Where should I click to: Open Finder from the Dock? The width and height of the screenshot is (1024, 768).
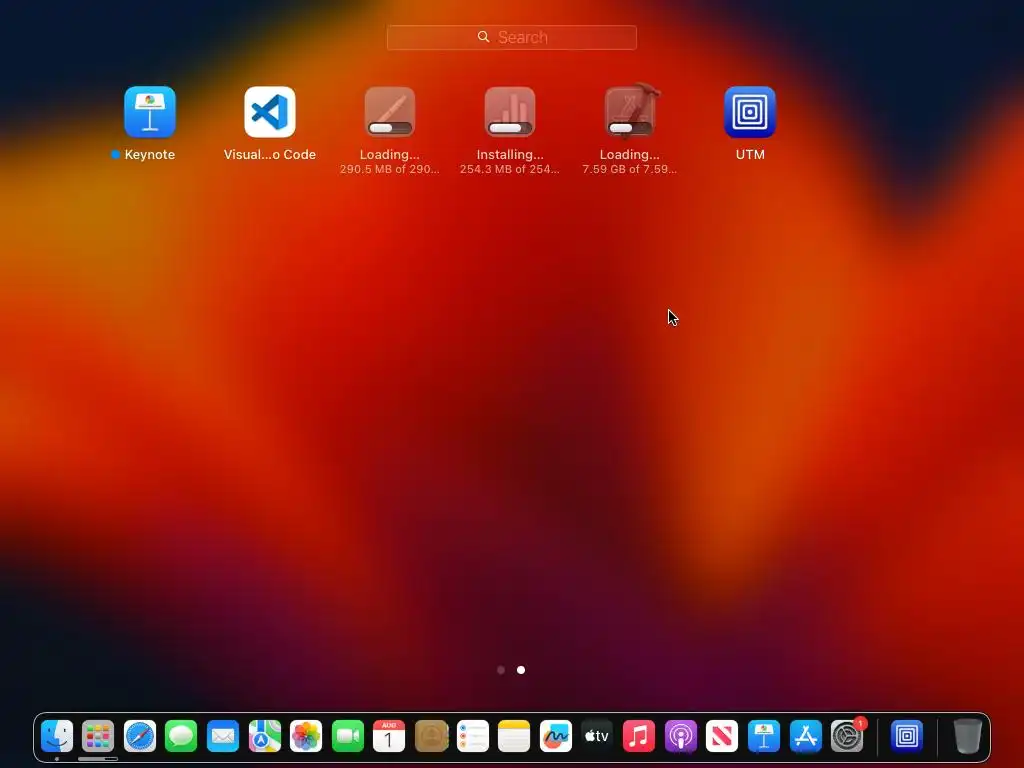(x=57, y=736)
